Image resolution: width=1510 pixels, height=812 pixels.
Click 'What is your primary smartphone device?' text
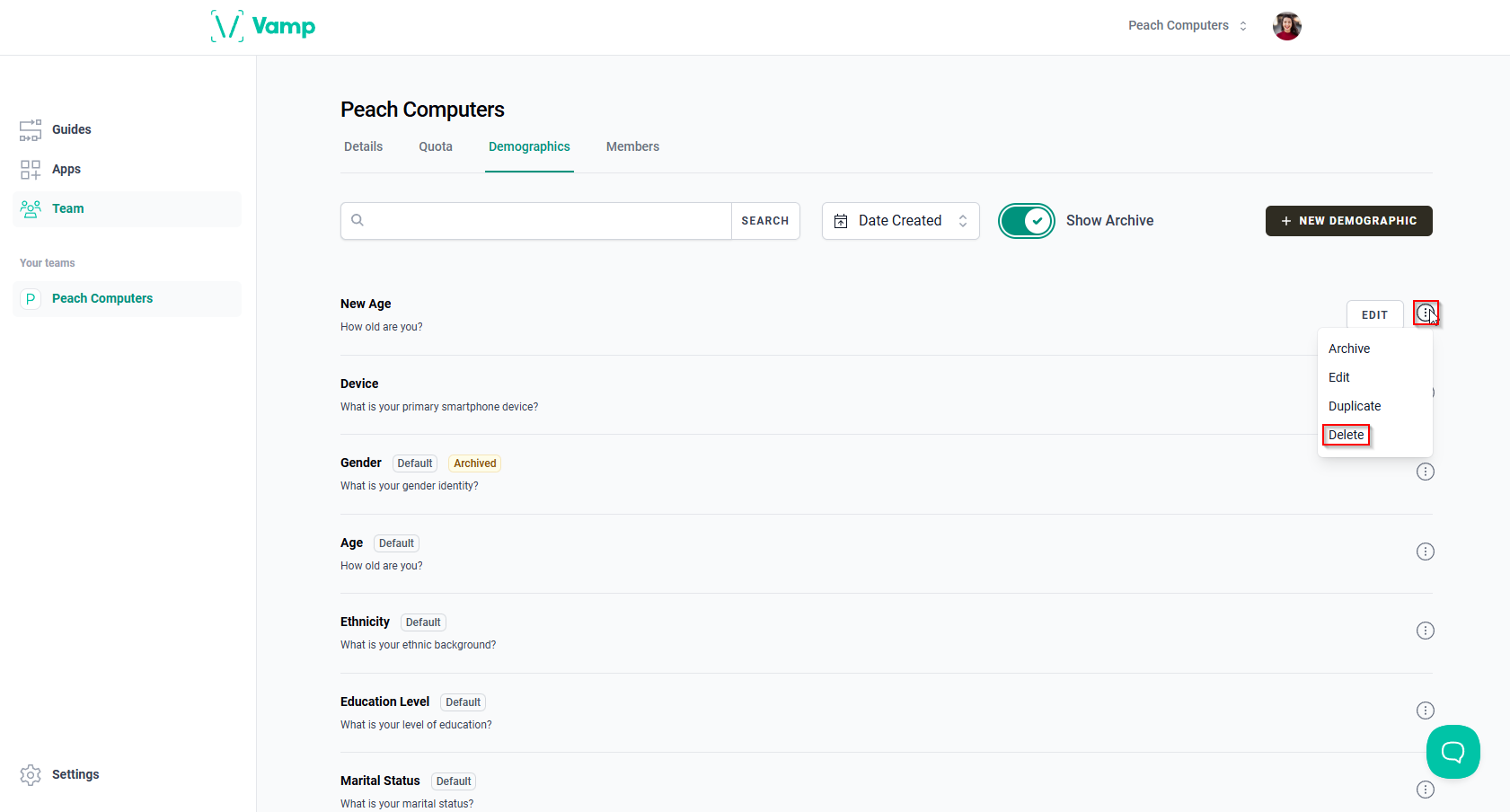(x=439, y=407)
